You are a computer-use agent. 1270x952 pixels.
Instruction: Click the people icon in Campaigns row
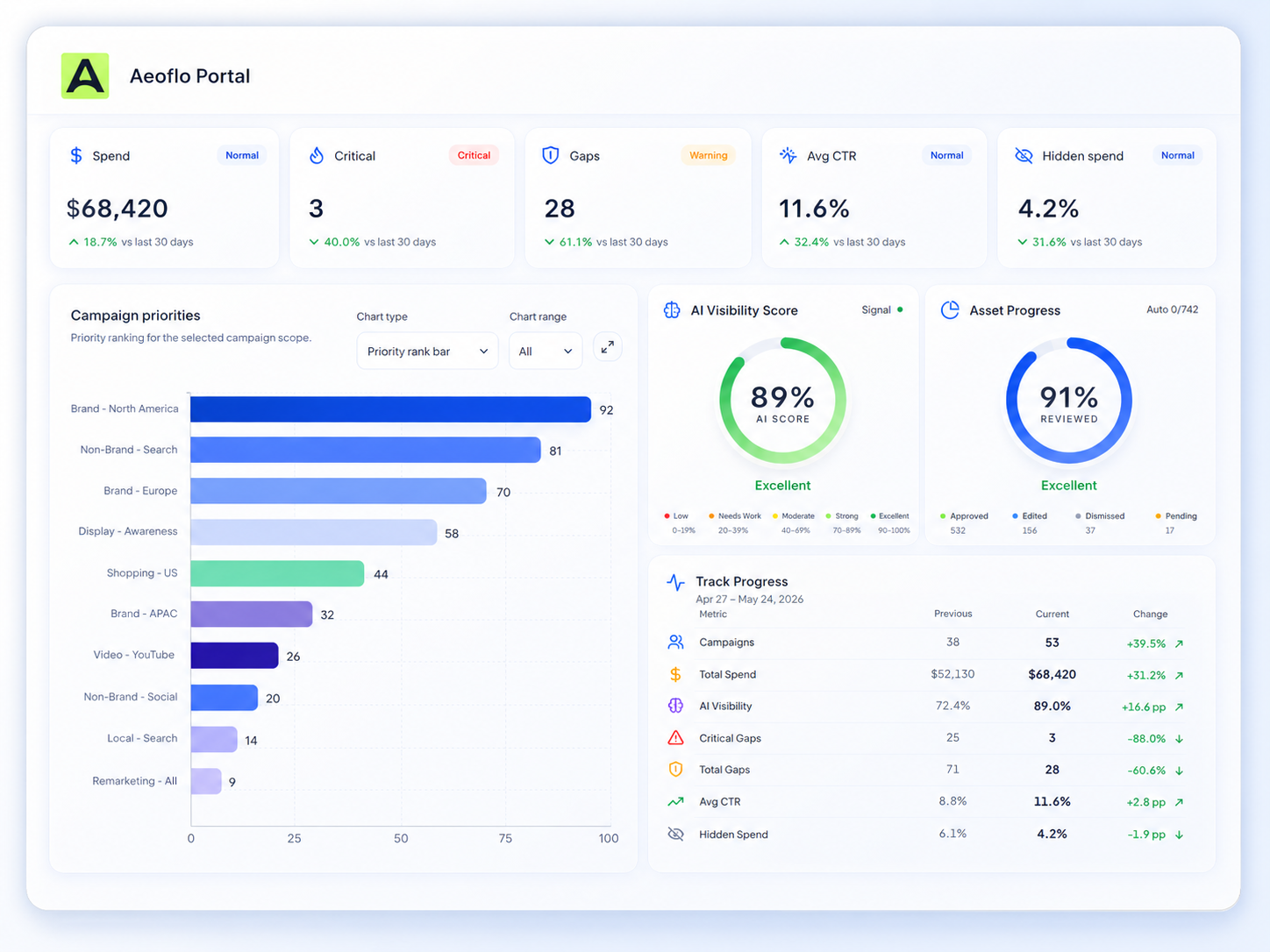coord(675,643)
